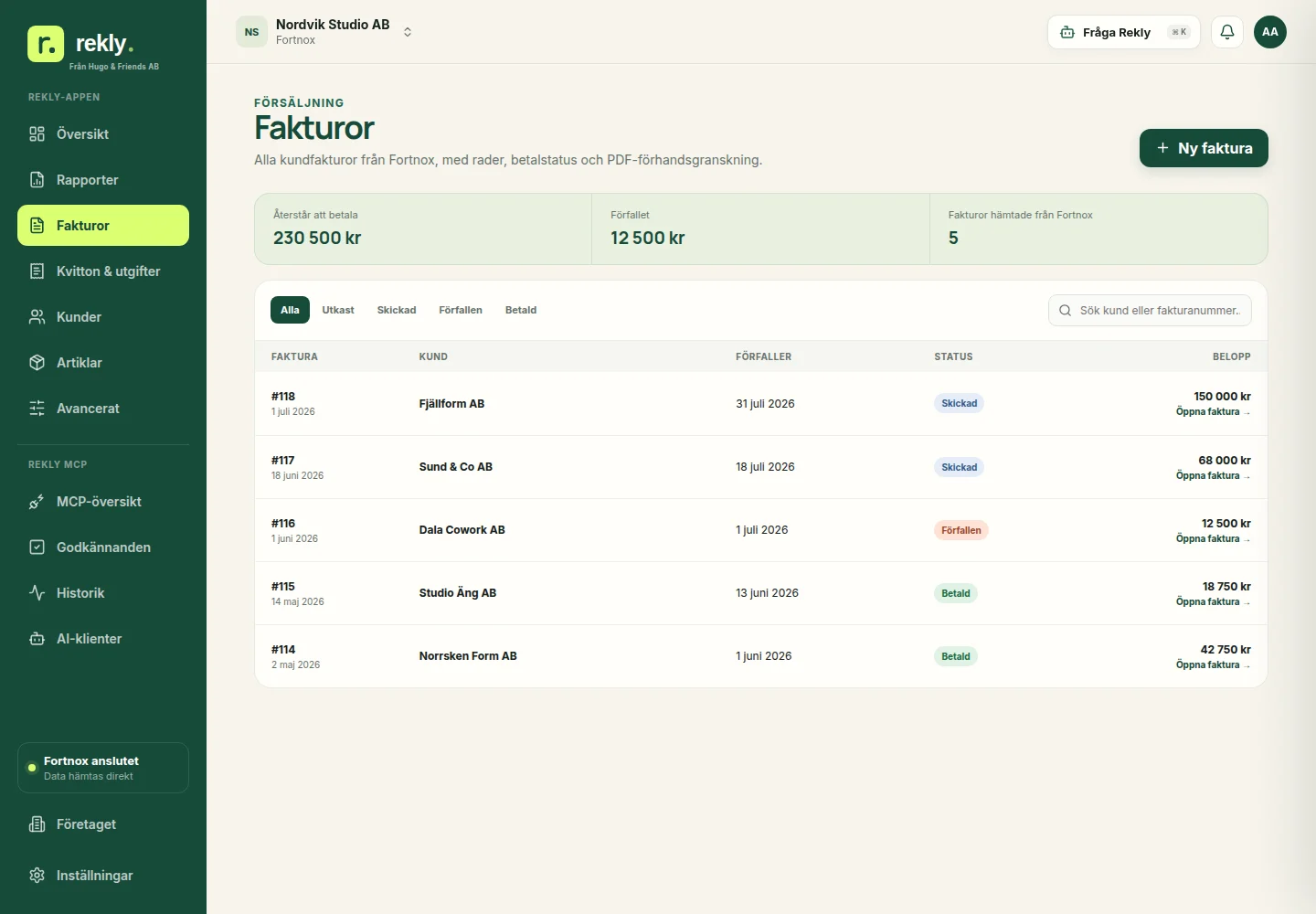Open Kvitton & utgifter receipt icon
This screenshot has width=1316, height=914.
pos(37,271)
